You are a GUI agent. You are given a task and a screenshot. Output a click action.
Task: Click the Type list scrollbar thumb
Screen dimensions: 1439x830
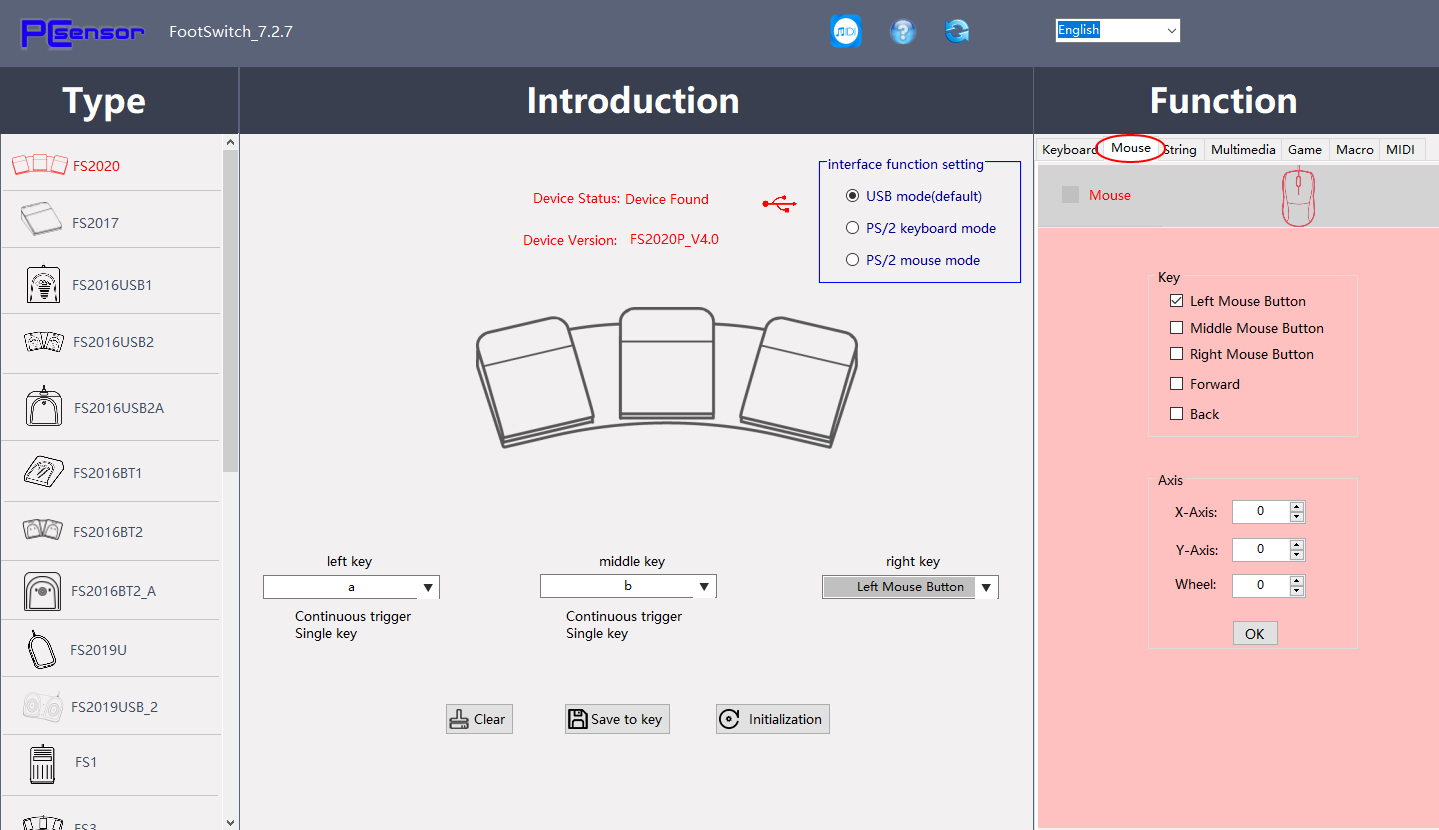tap(231, 310)
